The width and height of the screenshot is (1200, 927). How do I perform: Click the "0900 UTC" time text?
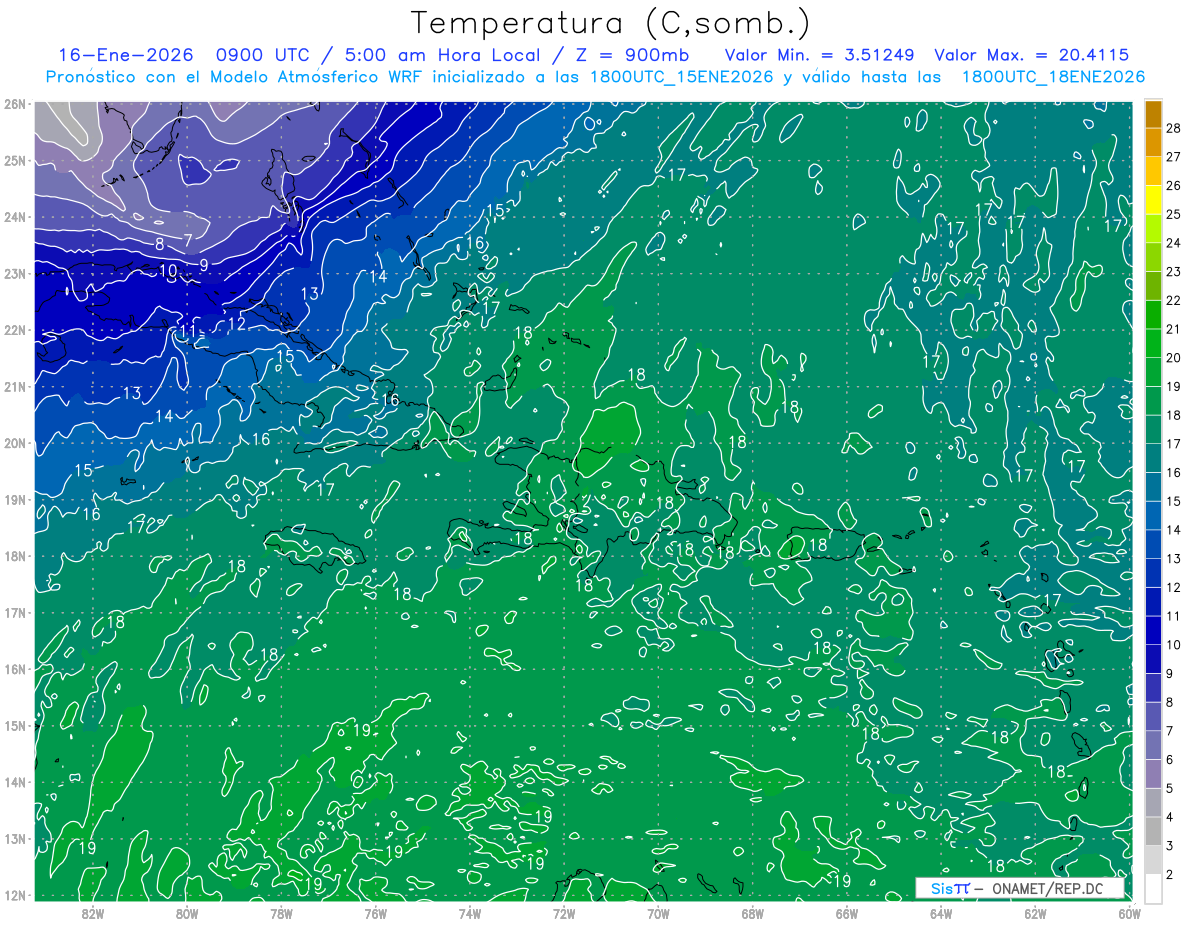[267, 55]
